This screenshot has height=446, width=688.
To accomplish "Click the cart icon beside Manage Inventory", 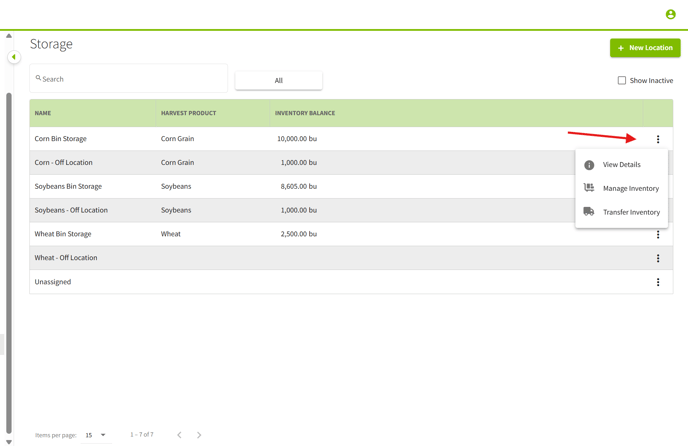I will pos(589,188).
